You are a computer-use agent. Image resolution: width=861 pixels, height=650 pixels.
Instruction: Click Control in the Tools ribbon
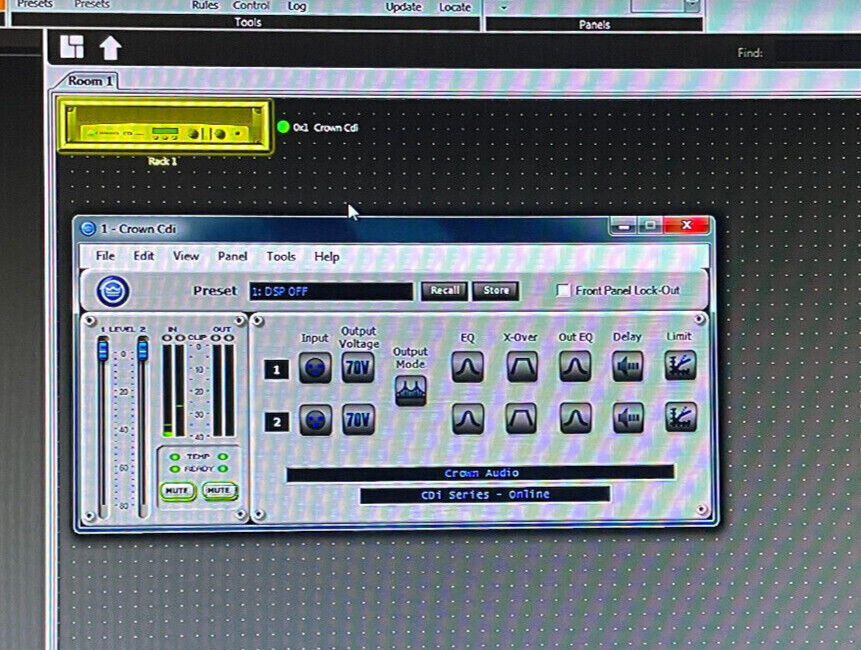tap(251, 5)
